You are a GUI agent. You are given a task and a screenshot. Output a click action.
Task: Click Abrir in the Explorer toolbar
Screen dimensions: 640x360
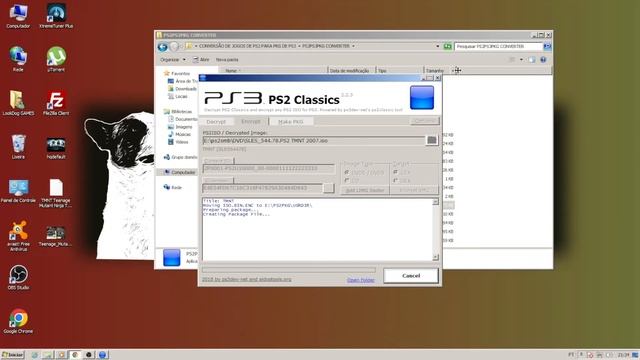pos(201,60)
